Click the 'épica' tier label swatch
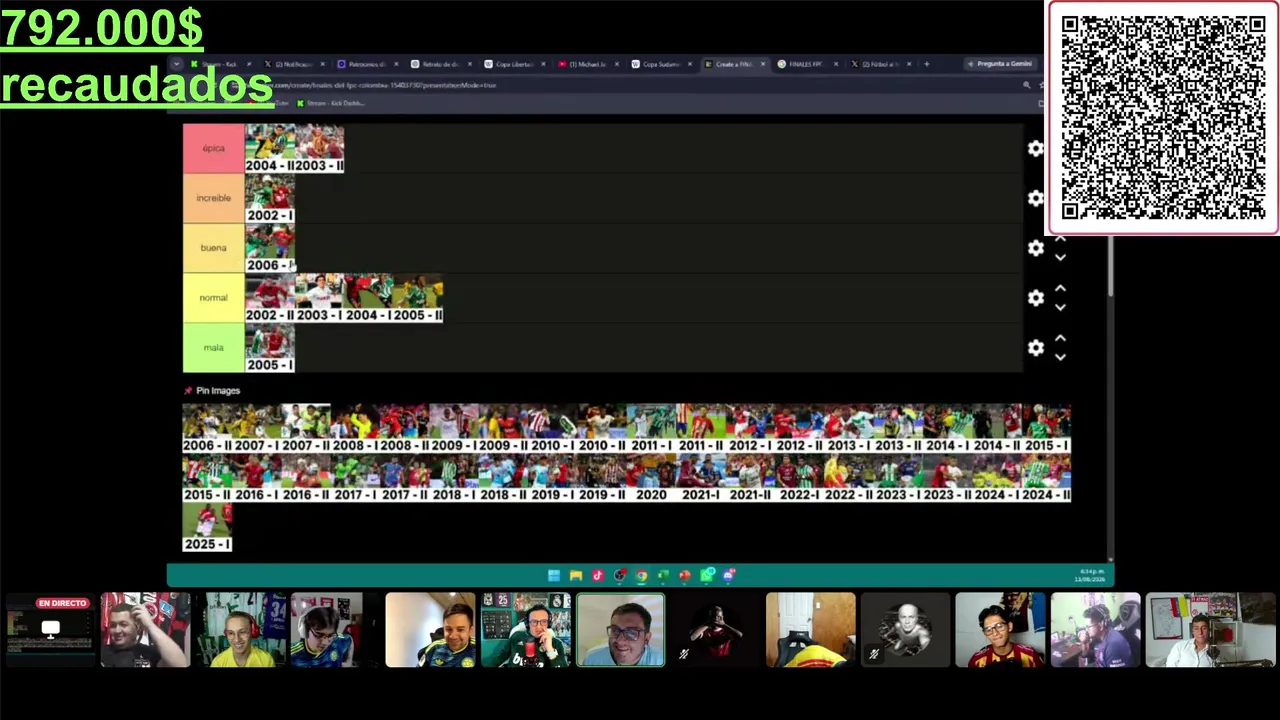Viewport: 1280px width, 720px height. pos(213,148)
